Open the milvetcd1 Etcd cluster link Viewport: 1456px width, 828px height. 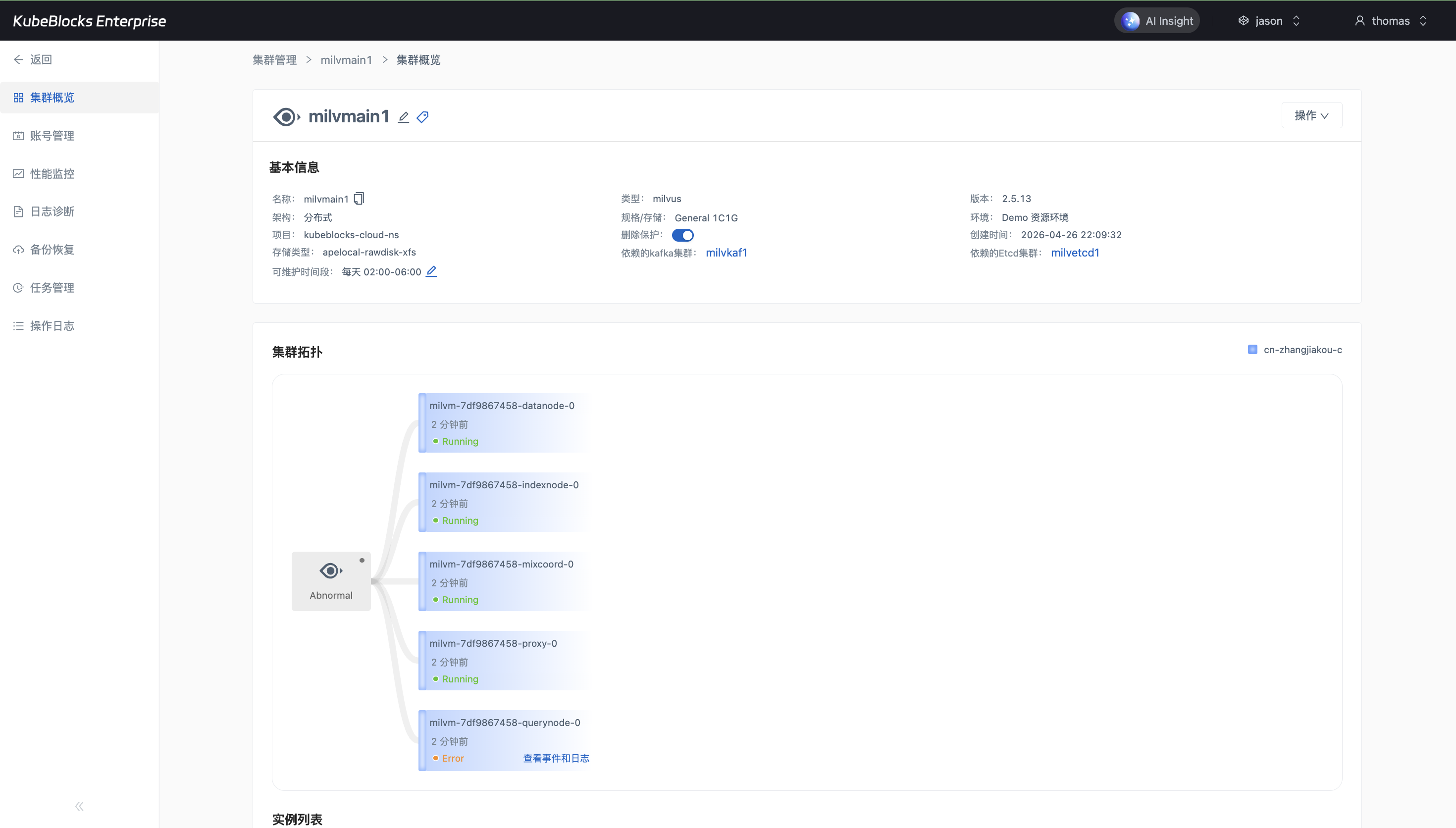point(1075,253)
